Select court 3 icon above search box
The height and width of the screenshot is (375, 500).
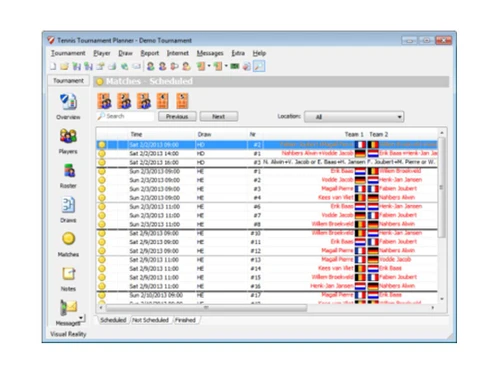(144, 101)
